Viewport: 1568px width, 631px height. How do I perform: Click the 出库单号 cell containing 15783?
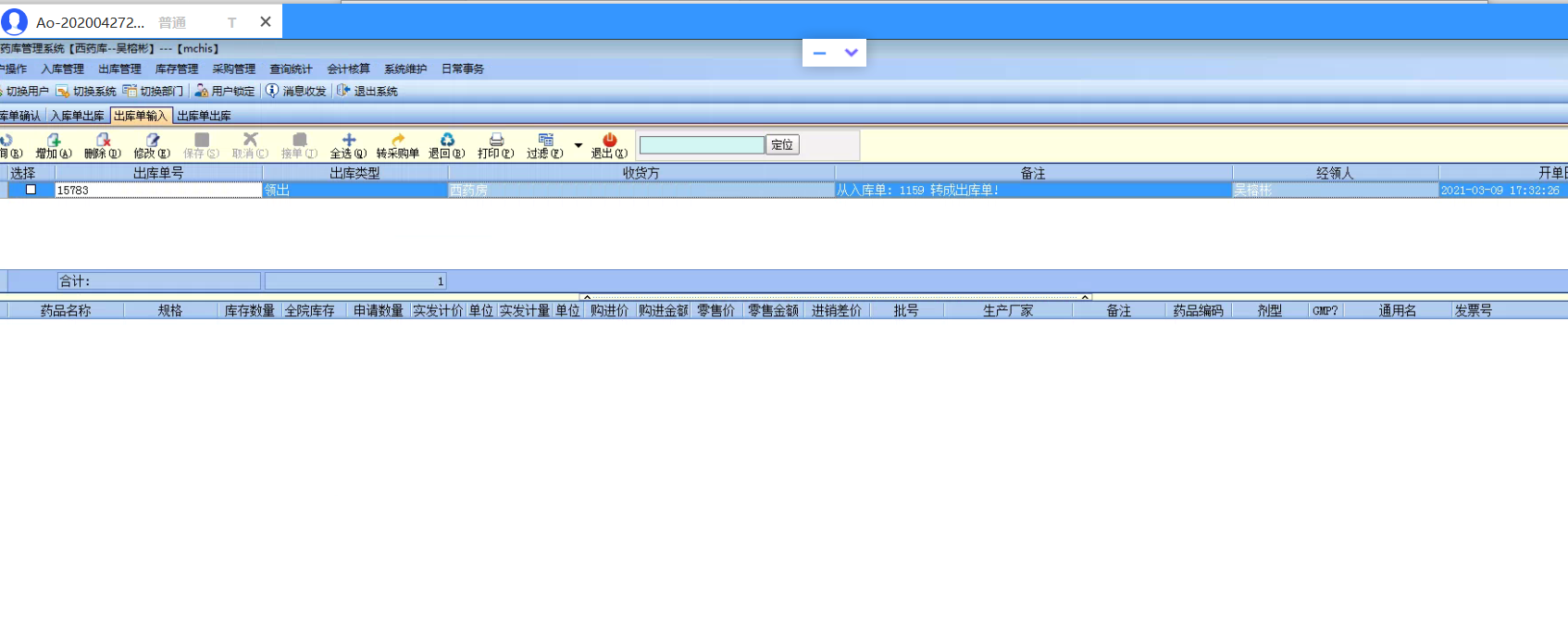coord(158,190)
